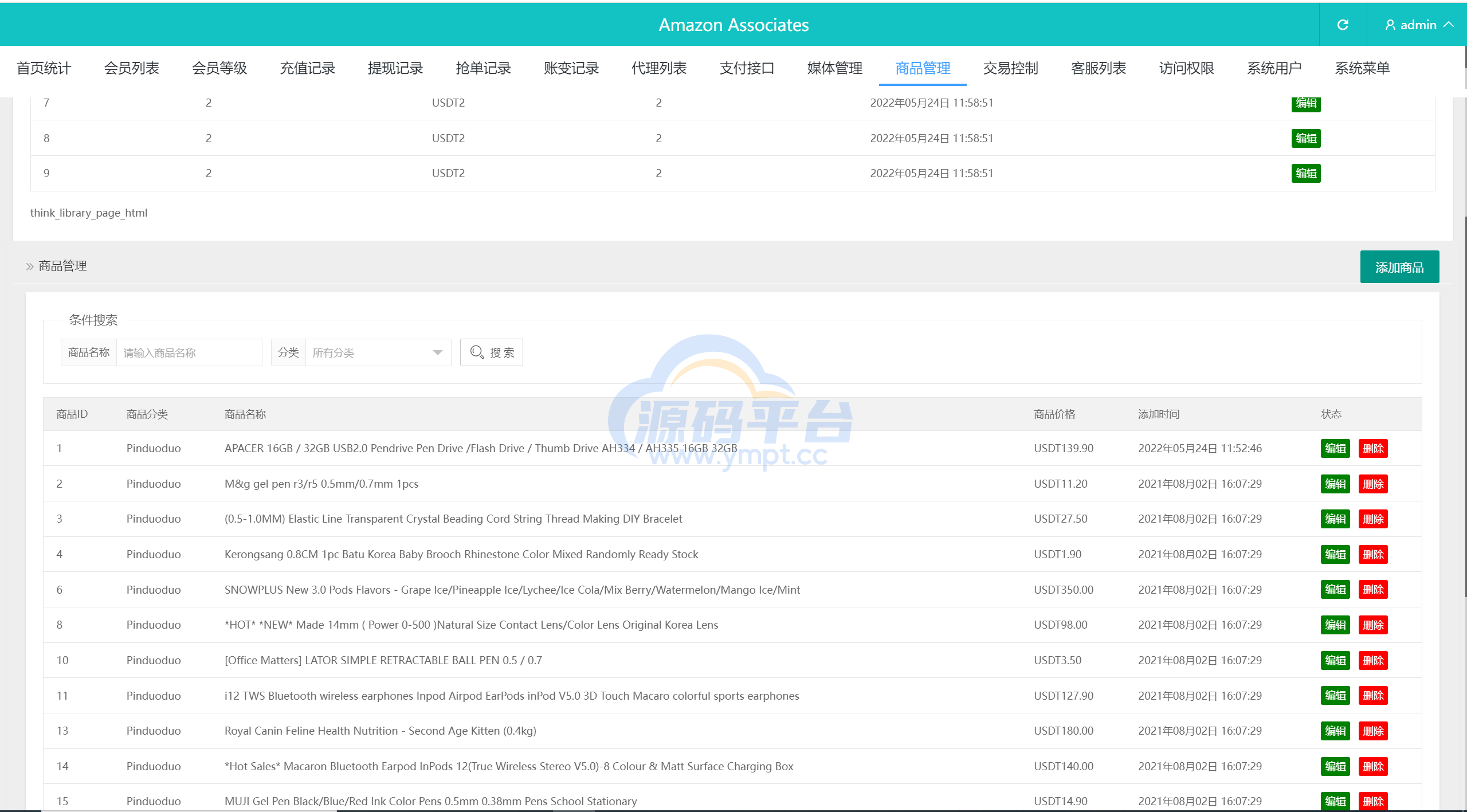Screen dimensions: 1467x812
Task: Edit the M&g gel pen product
Action: [1335, 484]
